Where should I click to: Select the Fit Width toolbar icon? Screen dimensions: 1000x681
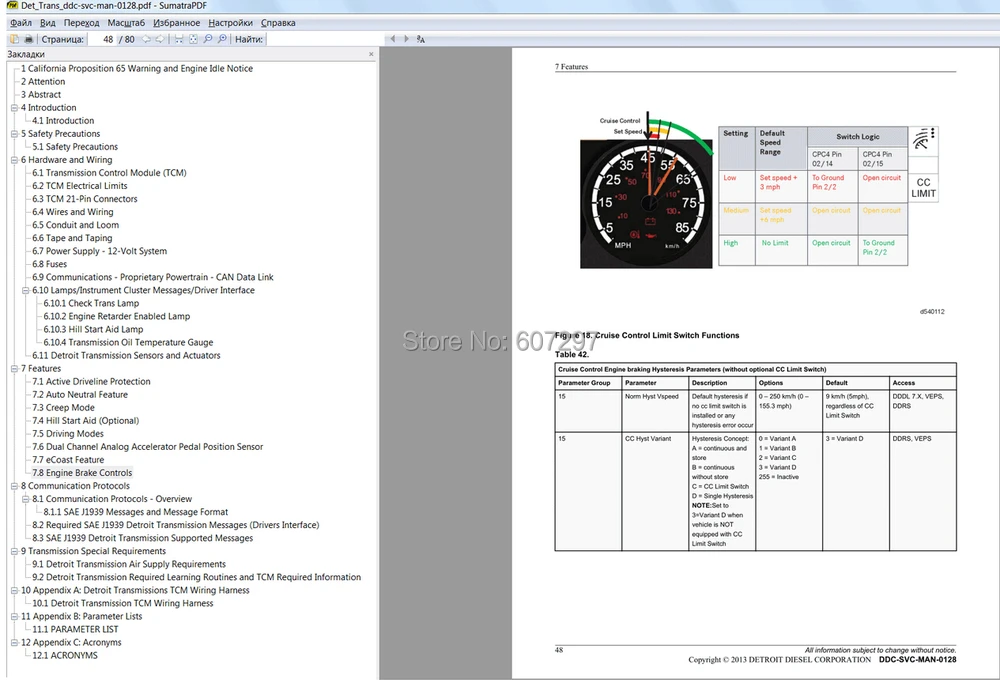point(179,39)
